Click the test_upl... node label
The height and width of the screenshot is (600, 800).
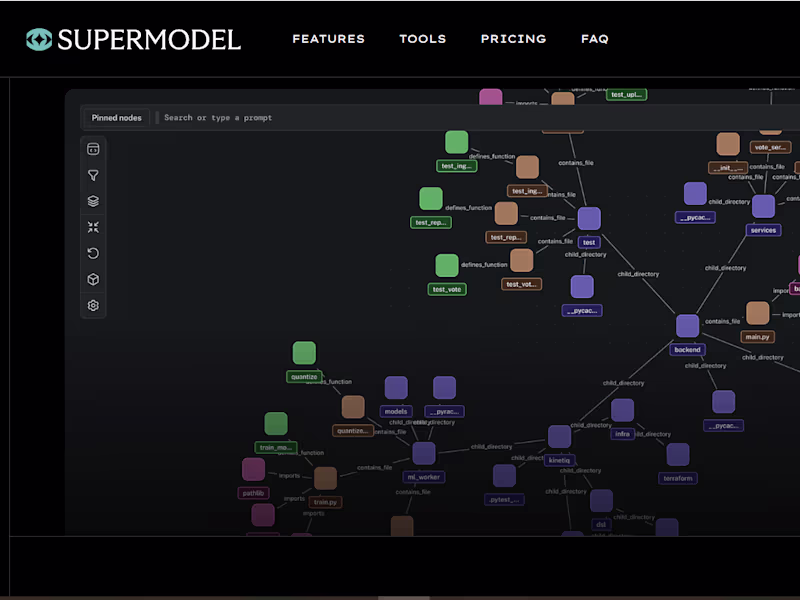627,94
